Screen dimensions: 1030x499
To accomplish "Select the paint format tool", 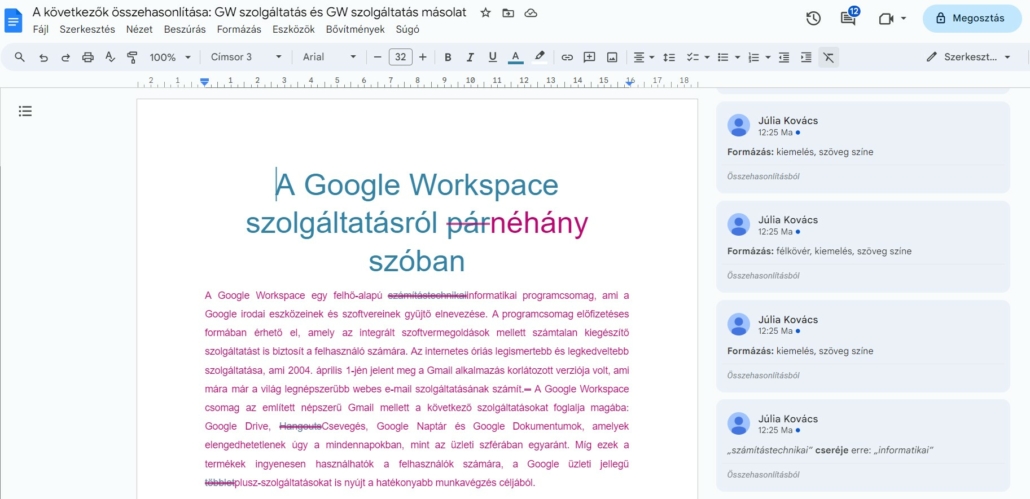I will (x=132, y=57).
